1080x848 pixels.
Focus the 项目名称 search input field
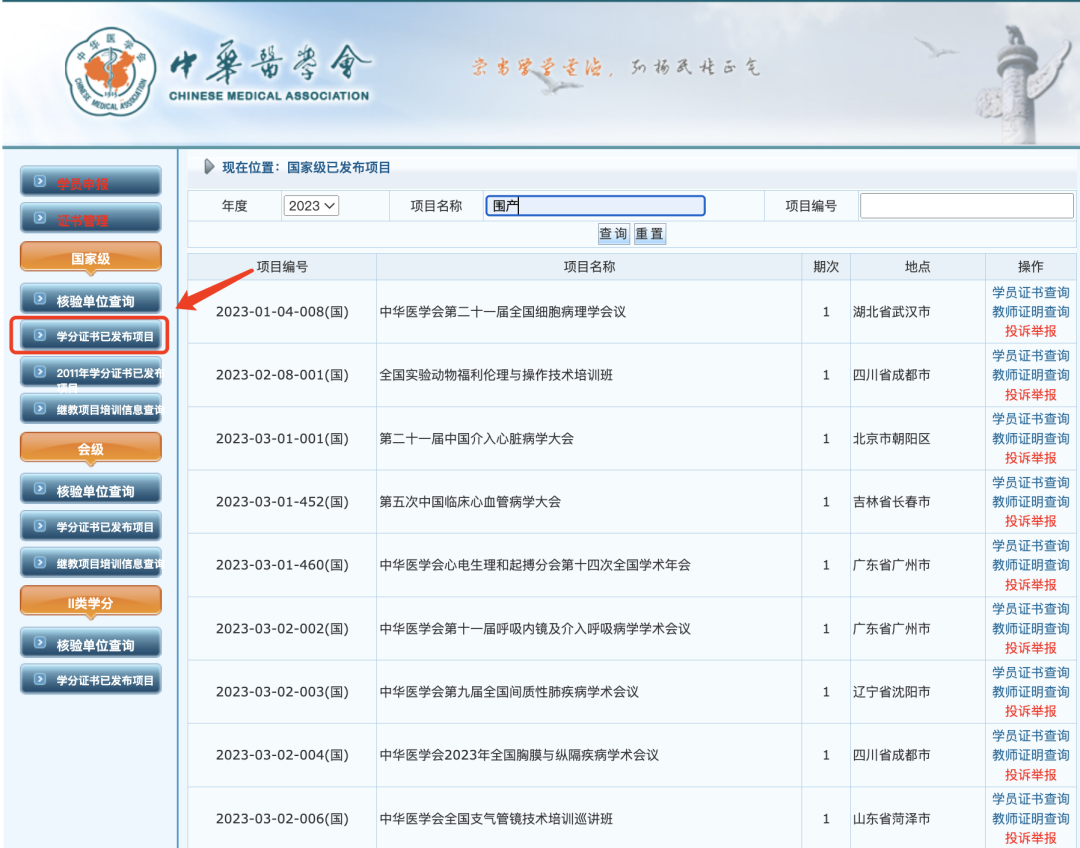[595, 205]
